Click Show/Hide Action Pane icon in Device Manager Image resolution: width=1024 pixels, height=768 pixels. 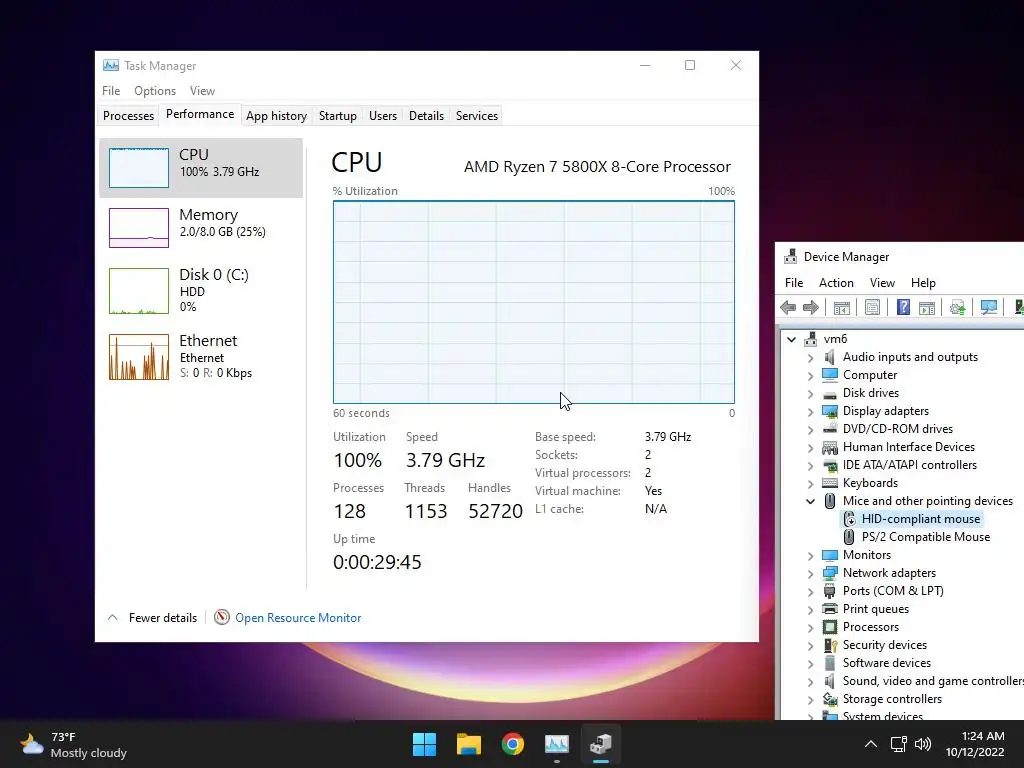click(927, 308)
